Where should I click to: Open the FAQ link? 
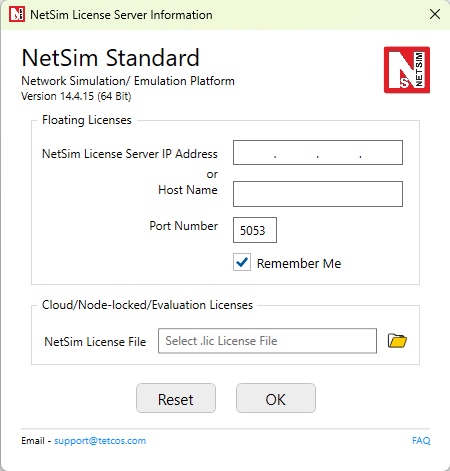point(421,440)
